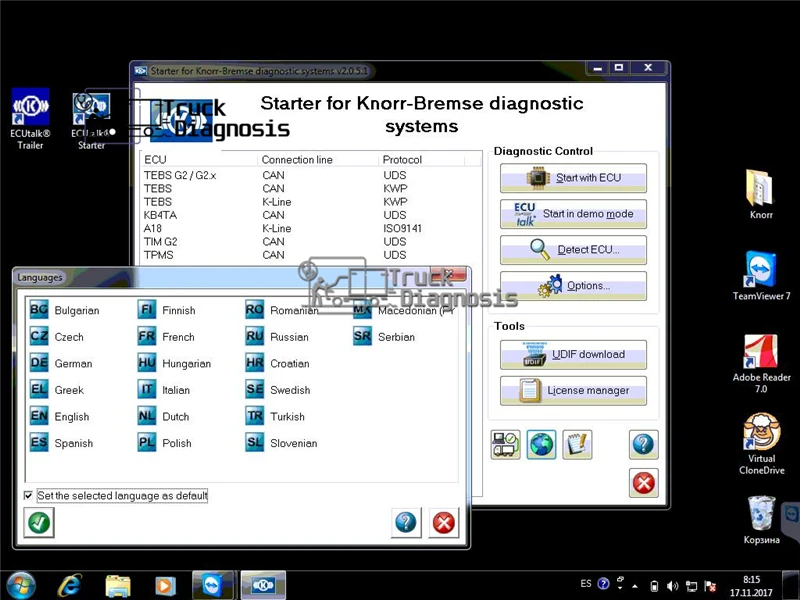Screen dimensions: 800x600
Task: Click Start with ECU button
Action: 573,178
